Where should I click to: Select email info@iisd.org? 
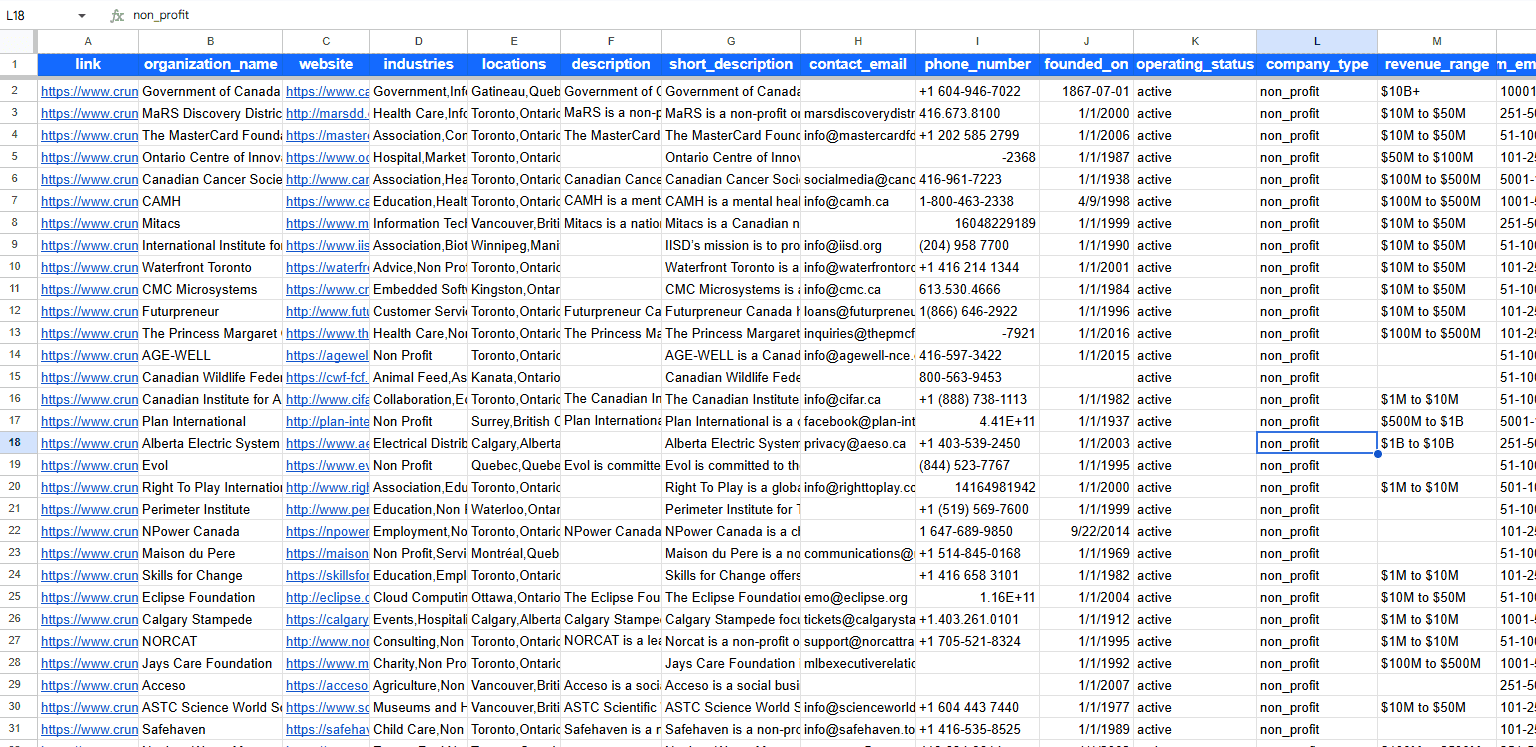857,245
